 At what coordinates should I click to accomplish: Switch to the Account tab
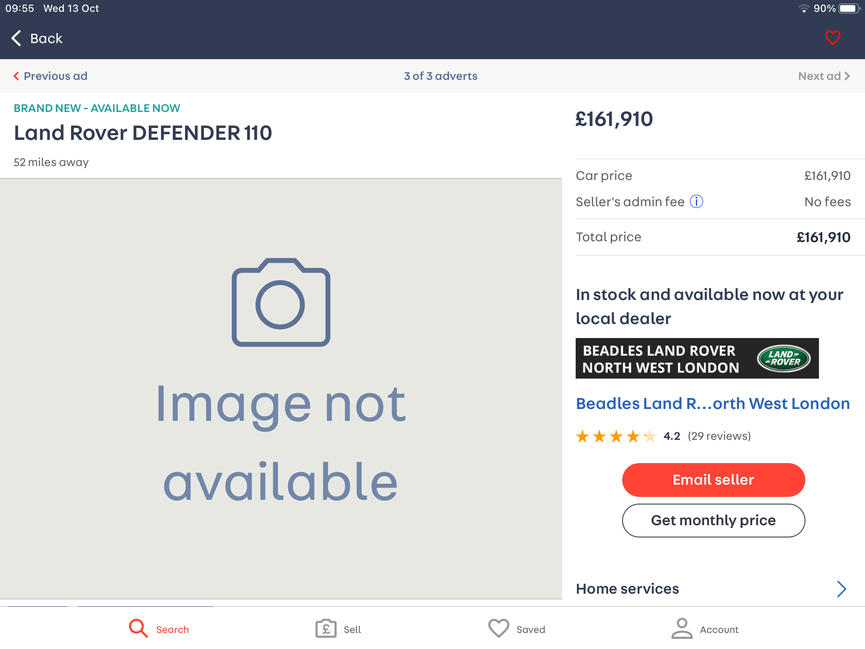tap(704, 629)
